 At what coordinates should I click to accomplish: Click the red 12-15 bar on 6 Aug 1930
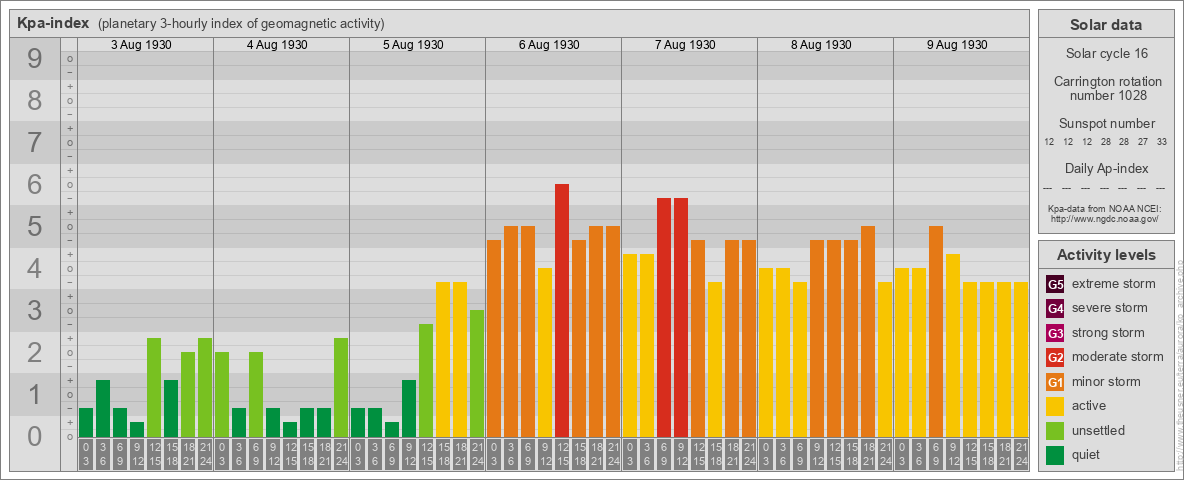562,310
